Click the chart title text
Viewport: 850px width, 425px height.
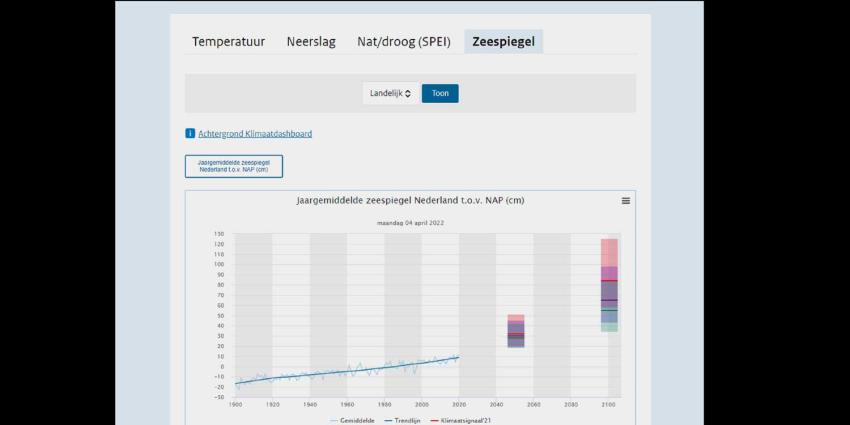click(x=410, y=200)
